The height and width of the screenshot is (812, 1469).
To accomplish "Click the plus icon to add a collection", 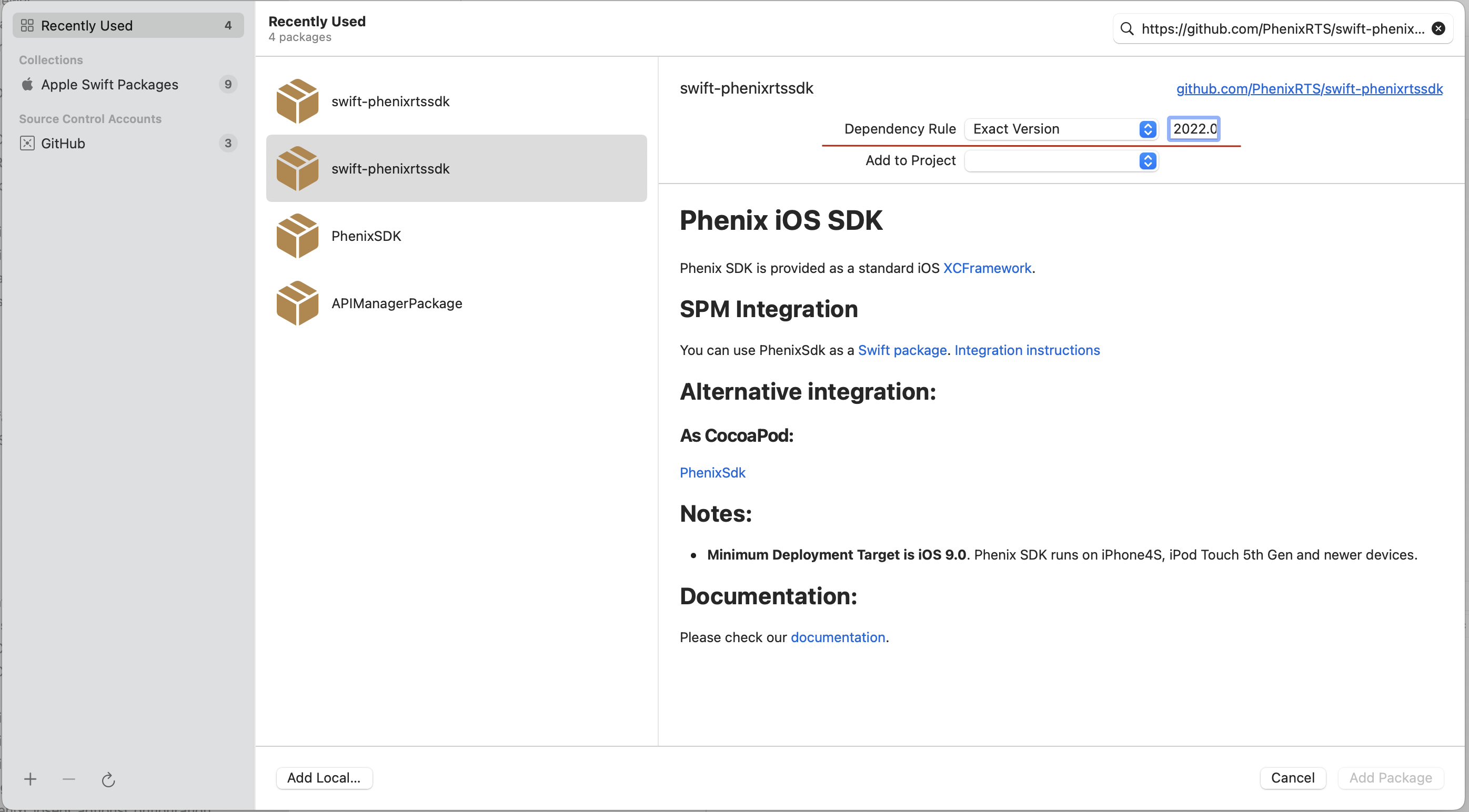I will 30,778.
